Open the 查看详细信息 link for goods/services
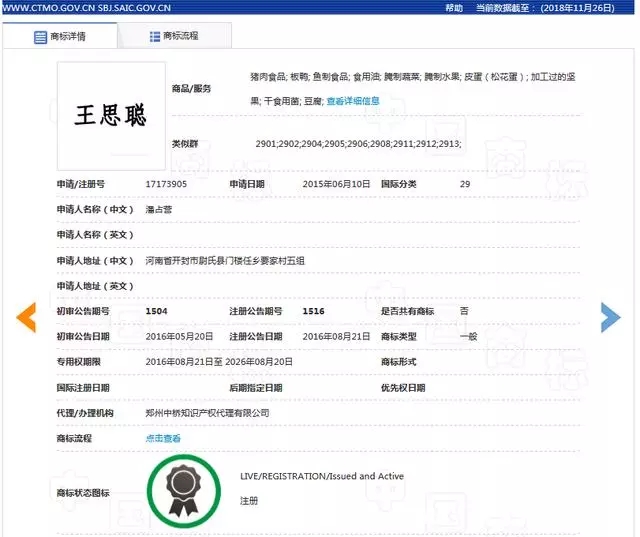Screen dimensions: 640x537 (x=353, y=101)
